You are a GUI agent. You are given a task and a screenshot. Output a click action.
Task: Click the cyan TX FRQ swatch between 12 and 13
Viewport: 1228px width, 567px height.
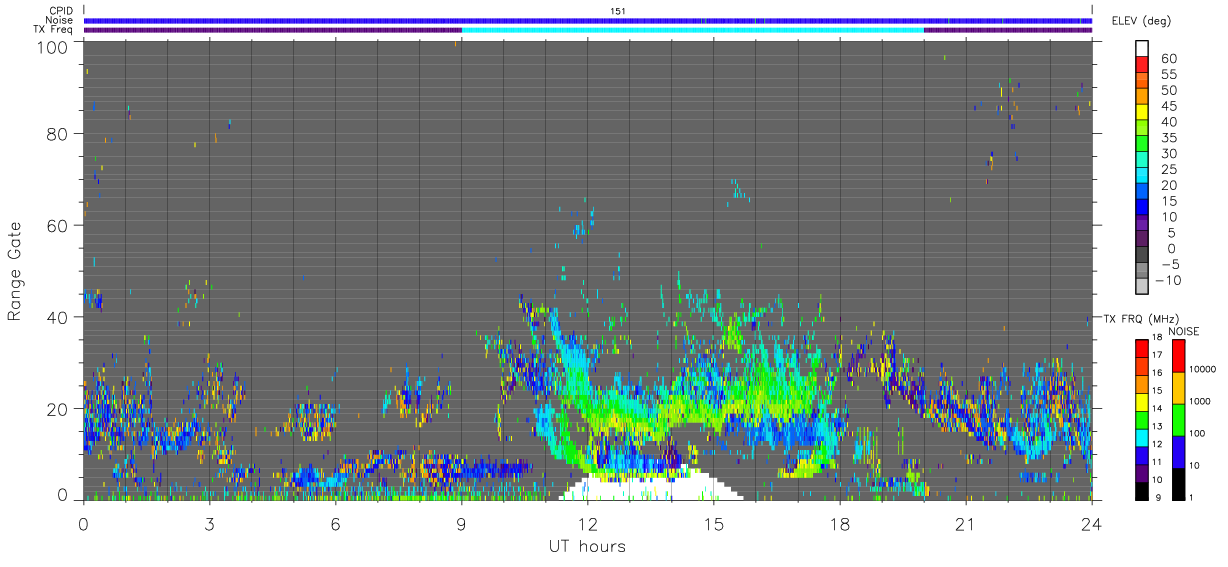(x=1142, y=436)
